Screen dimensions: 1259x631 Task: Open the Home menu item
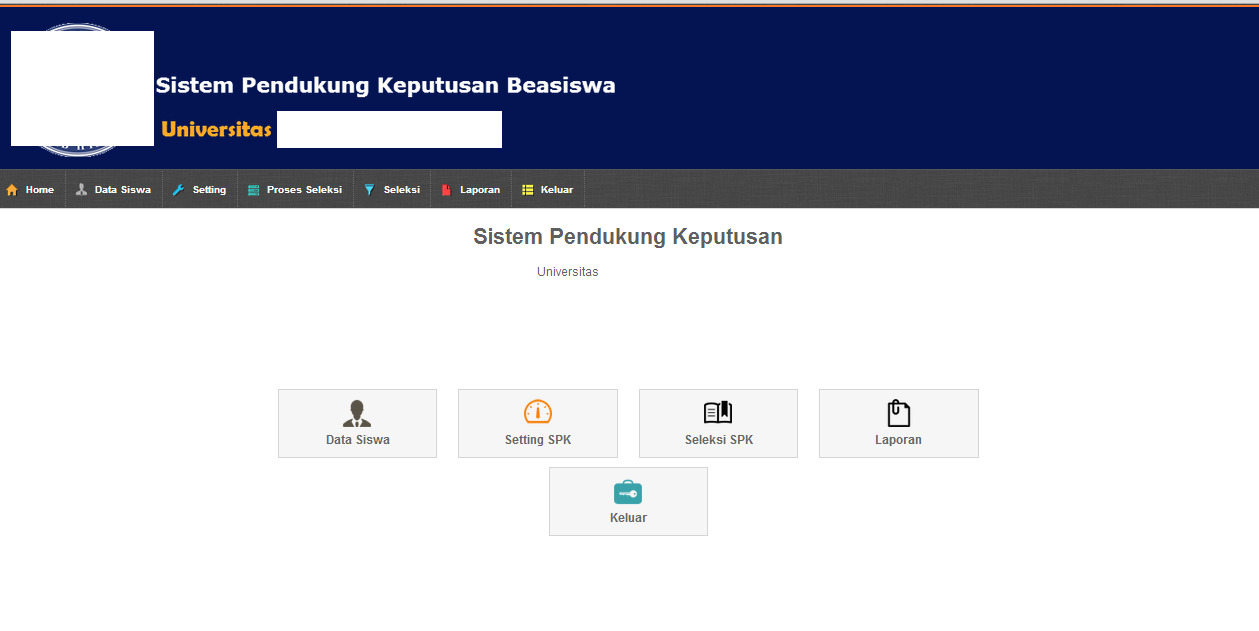pos(33,190)
